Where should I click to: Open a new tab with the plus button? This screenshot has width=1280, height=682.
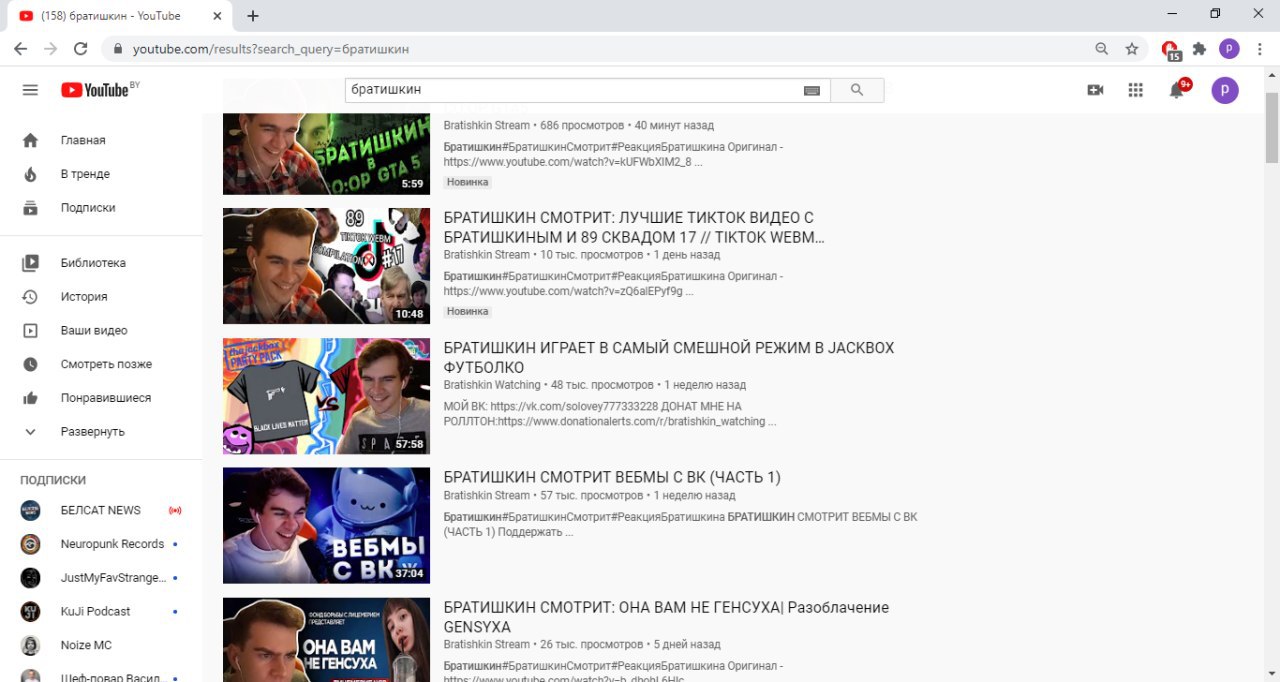[253, 16]
